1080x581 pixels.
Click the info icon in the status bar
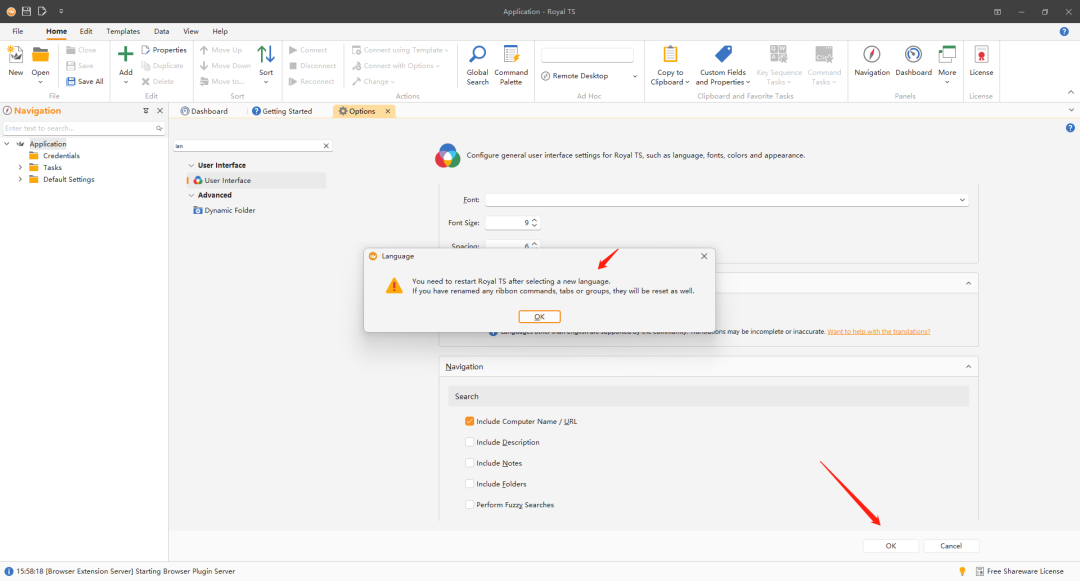9,571
